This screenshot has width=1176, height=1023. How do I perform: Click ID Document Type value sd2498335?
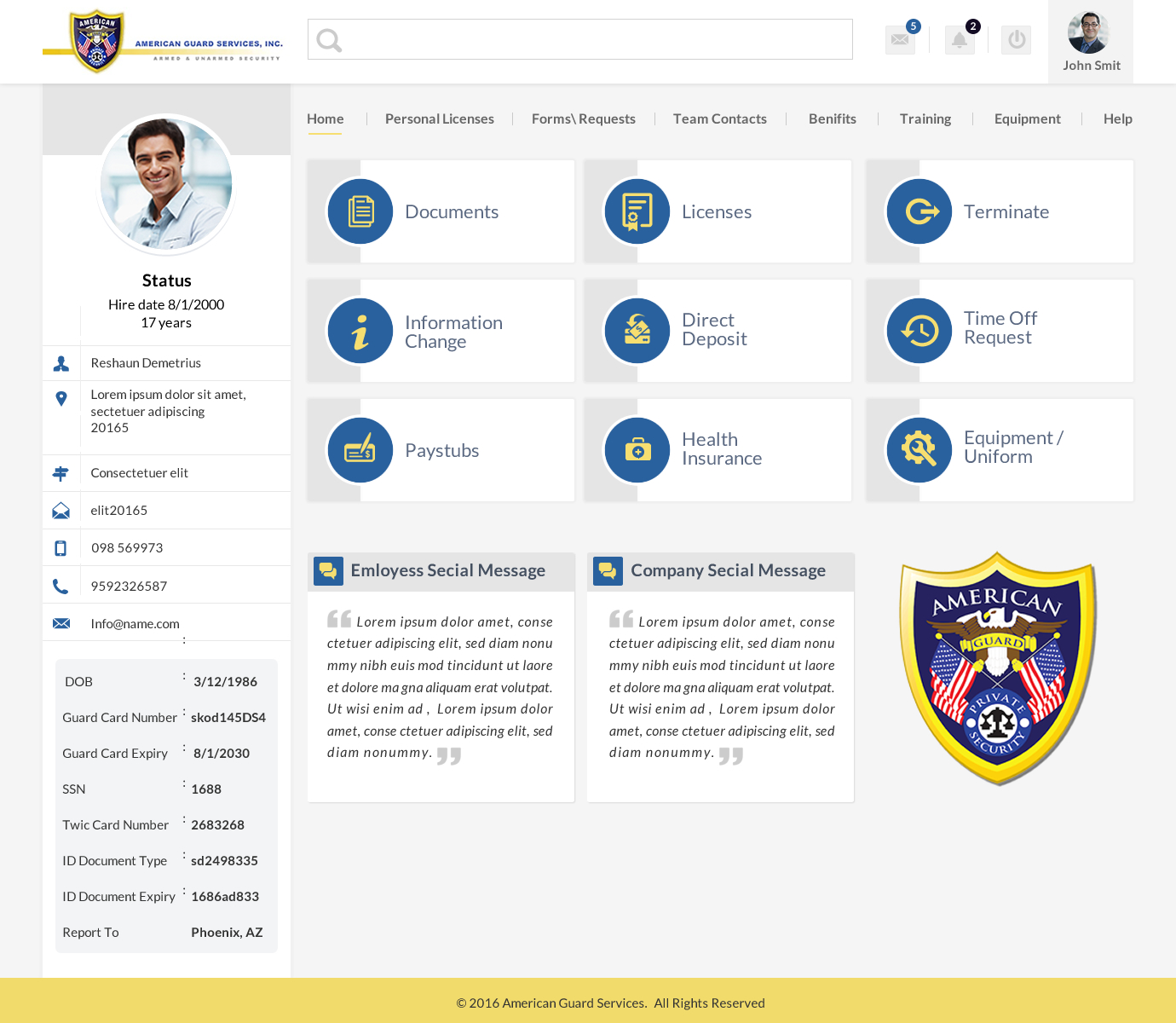224,861
